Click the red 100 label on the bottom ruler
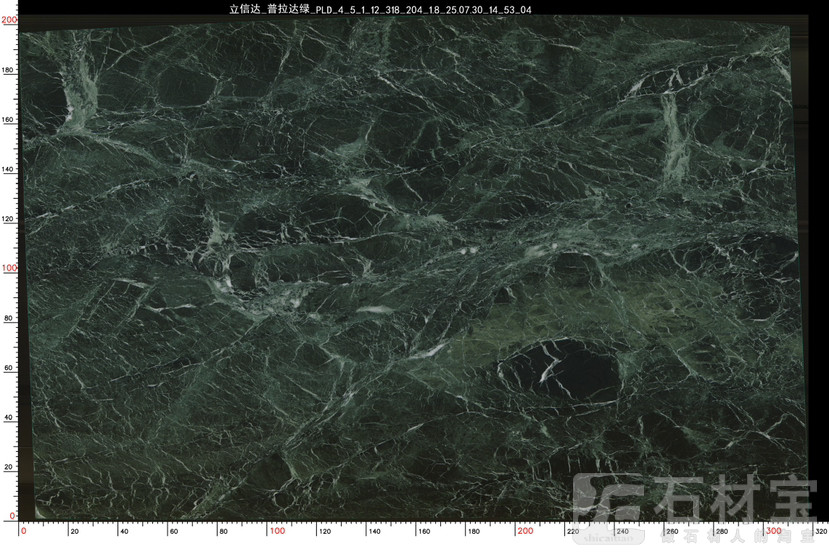 click(278, 531)
